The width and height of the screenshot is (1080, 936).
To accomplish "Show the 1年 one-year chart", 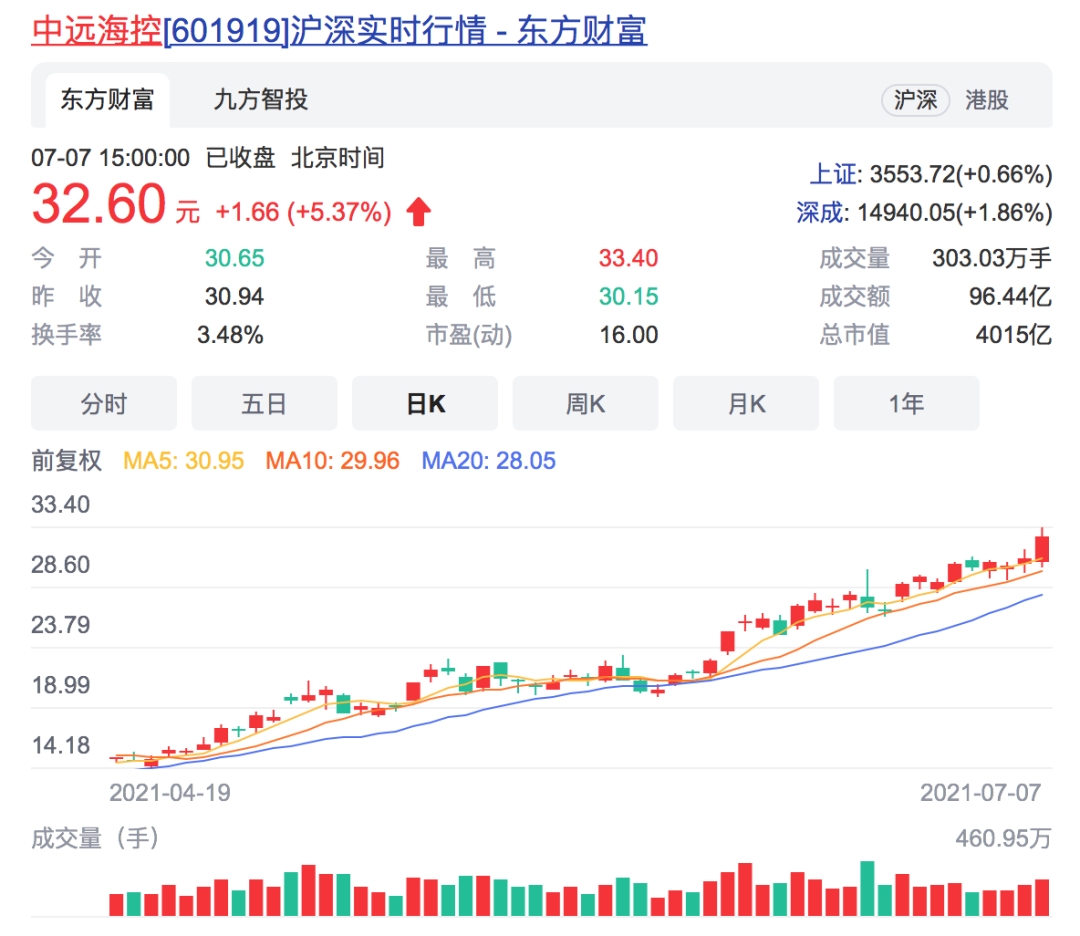I will tap(906, 404).
